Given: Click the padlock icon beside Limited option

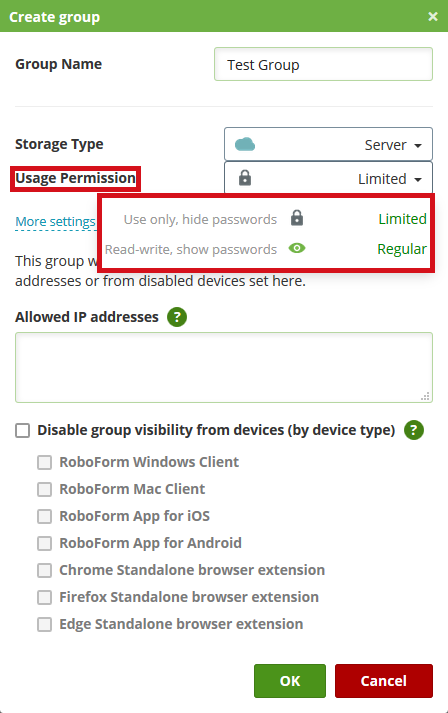Looking at the screenshot, I should 297,218.
